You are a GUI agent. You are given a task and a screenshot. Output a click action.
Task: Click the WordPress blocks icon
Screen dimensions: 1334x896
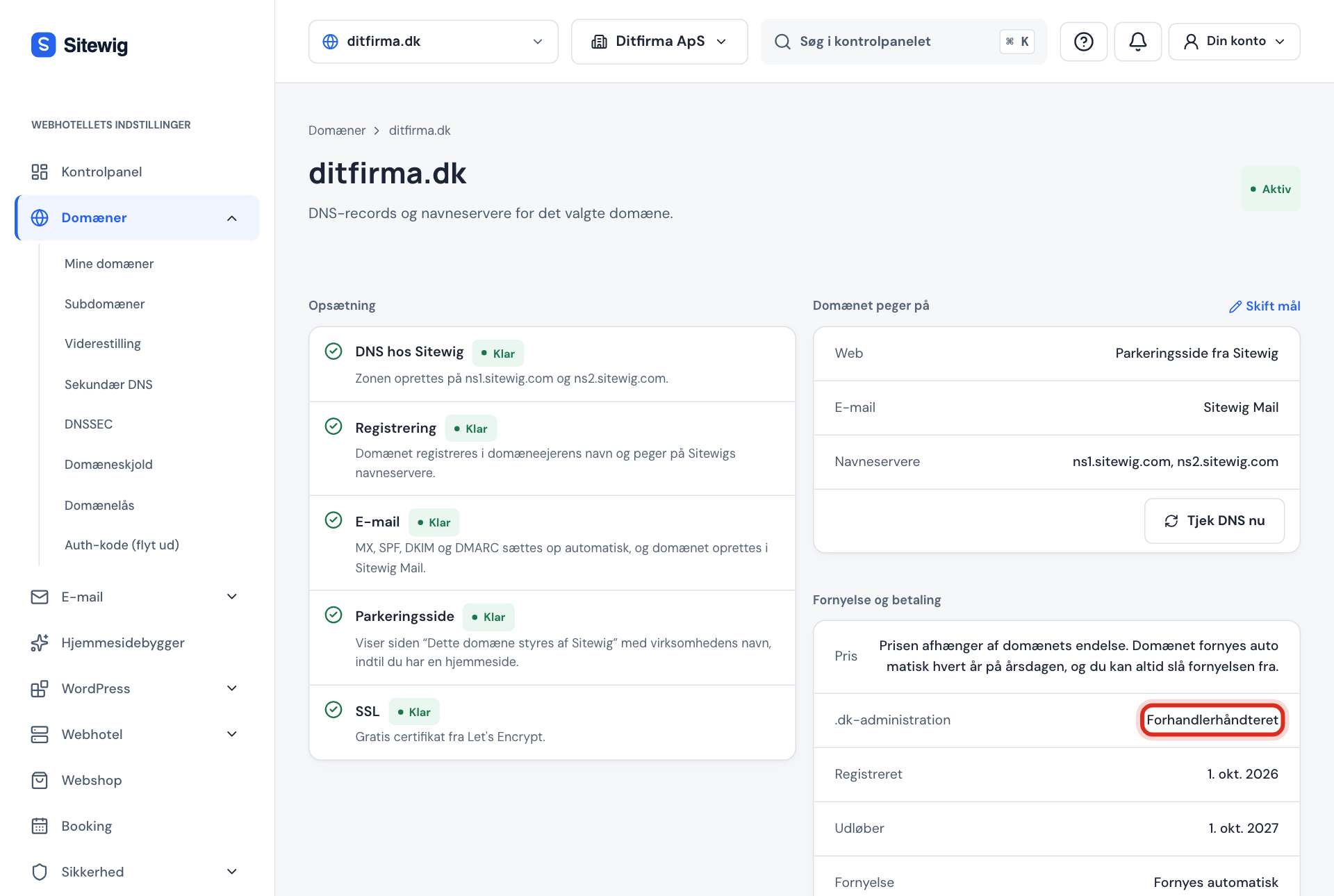(40, 688)
